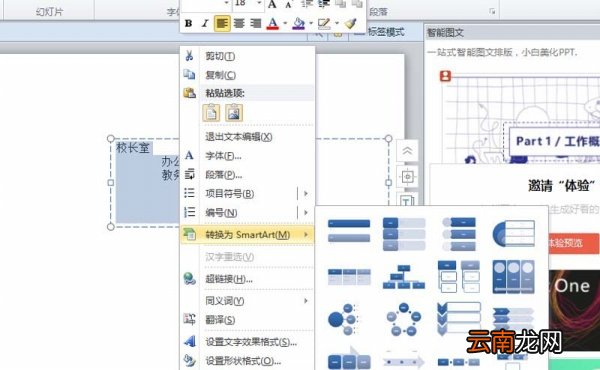Click 标签模式 in the toolbar
The width and height of the screenshot is (600, 370).
coord(386,32)
